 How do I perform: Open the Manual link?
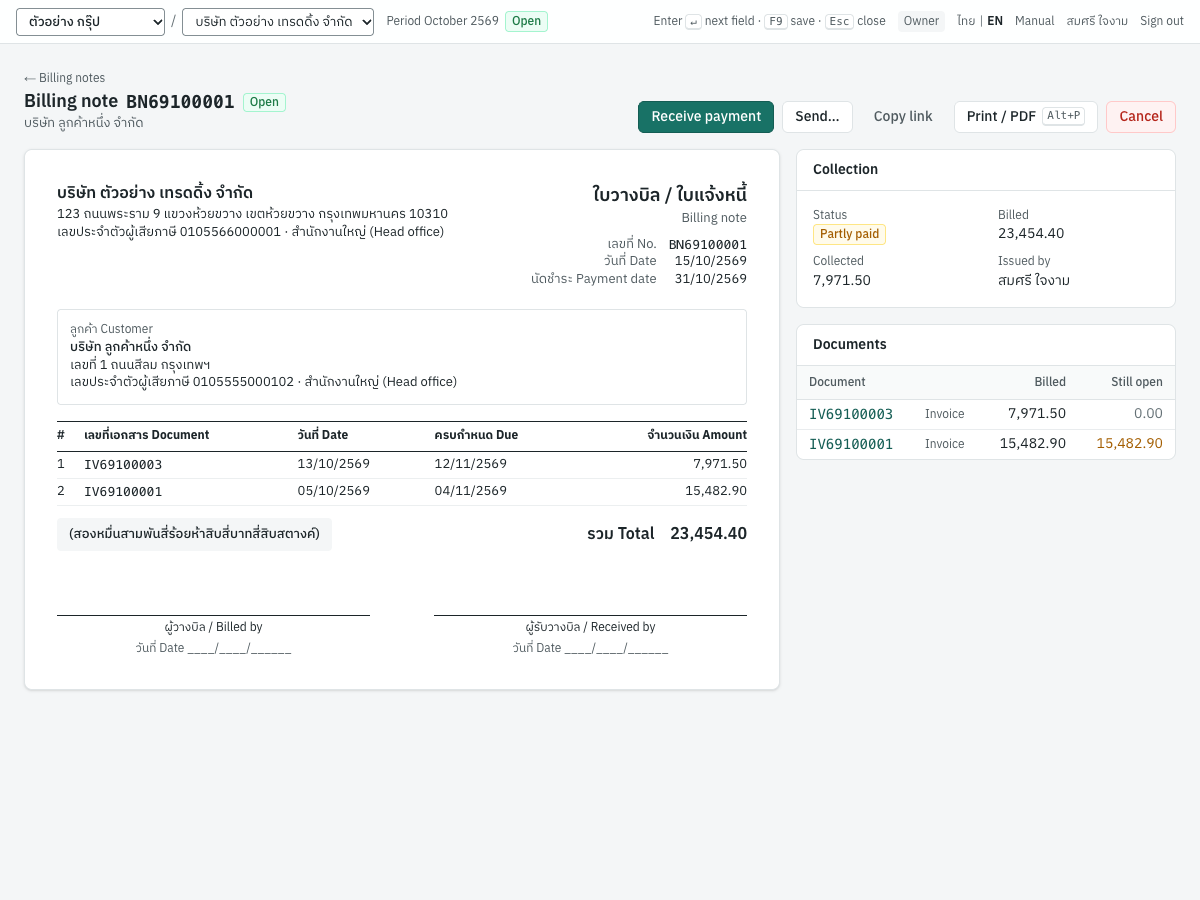pyautogui.click(x=1034, y=21)
